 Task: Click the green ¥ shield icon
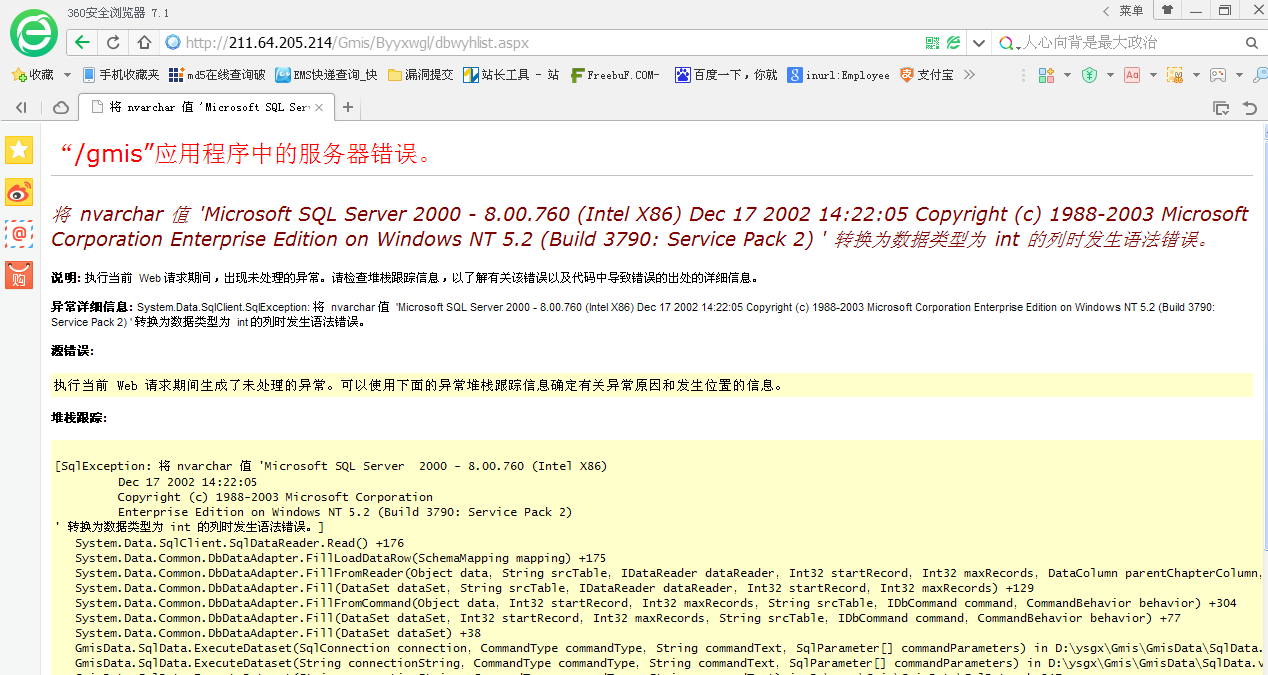click(x=1089, y=75)
